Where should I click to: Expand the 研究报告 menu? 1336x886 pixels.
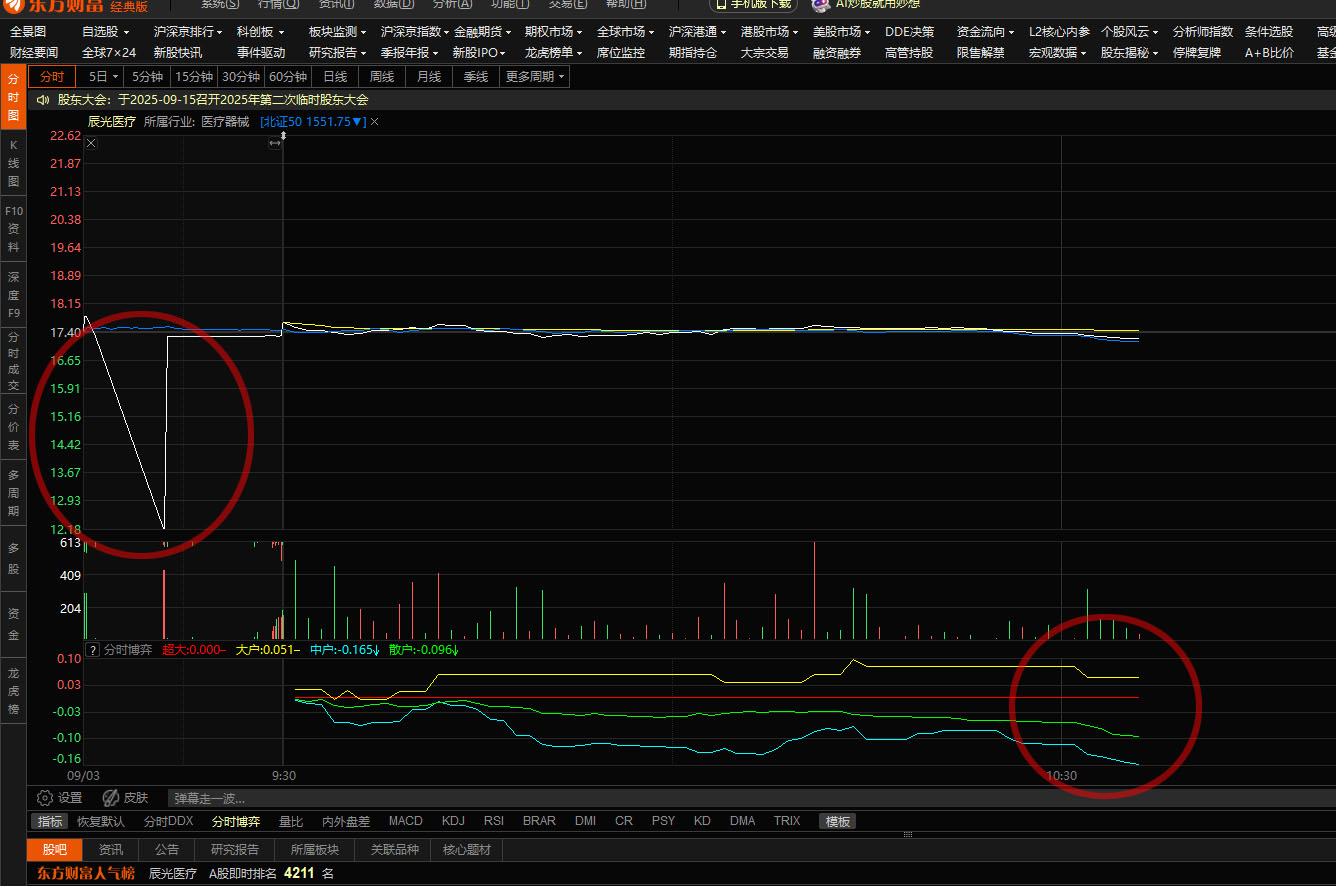tap(337, 52)
